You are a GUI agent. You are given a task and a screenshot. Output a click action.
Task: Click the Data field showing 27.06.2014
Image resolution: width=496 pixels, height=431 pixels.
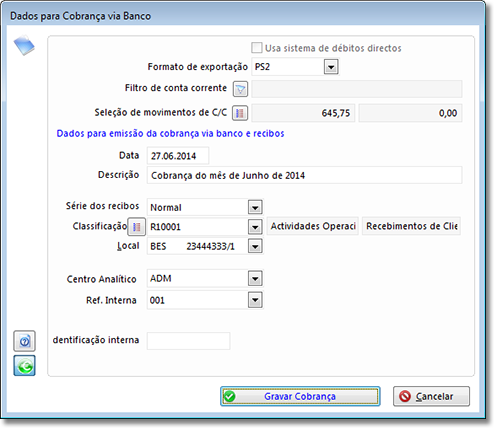coord(178,156)
